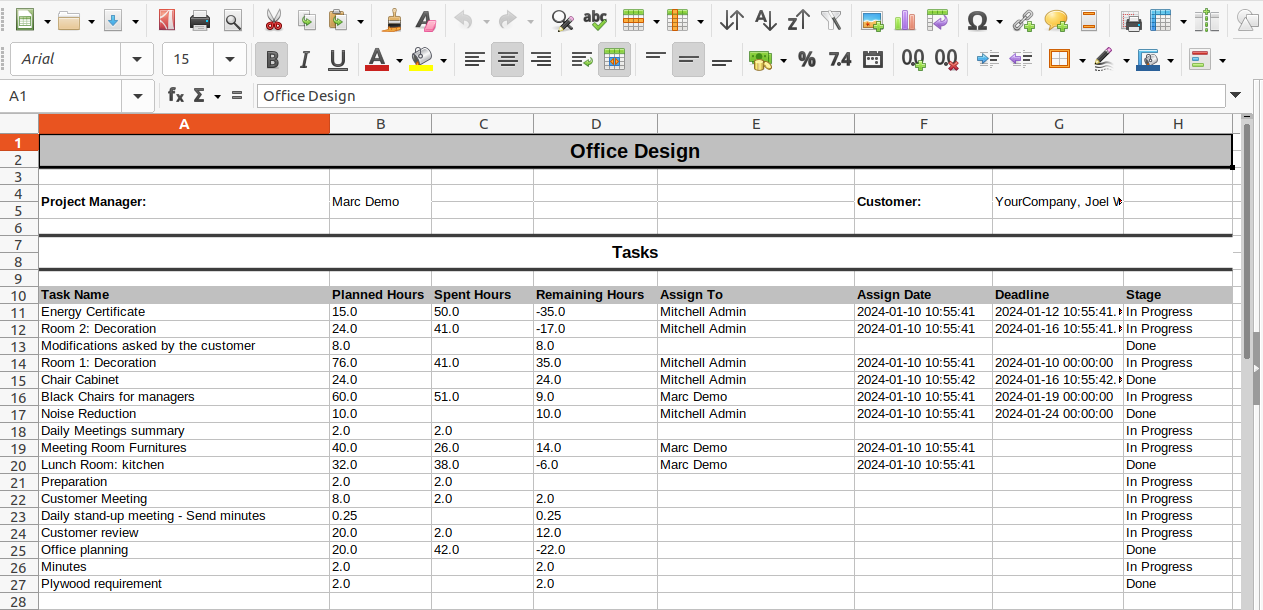Open recent documents dropdown beside Open folder
Viewport: 1263px width, 610px height.
(91, 20)
